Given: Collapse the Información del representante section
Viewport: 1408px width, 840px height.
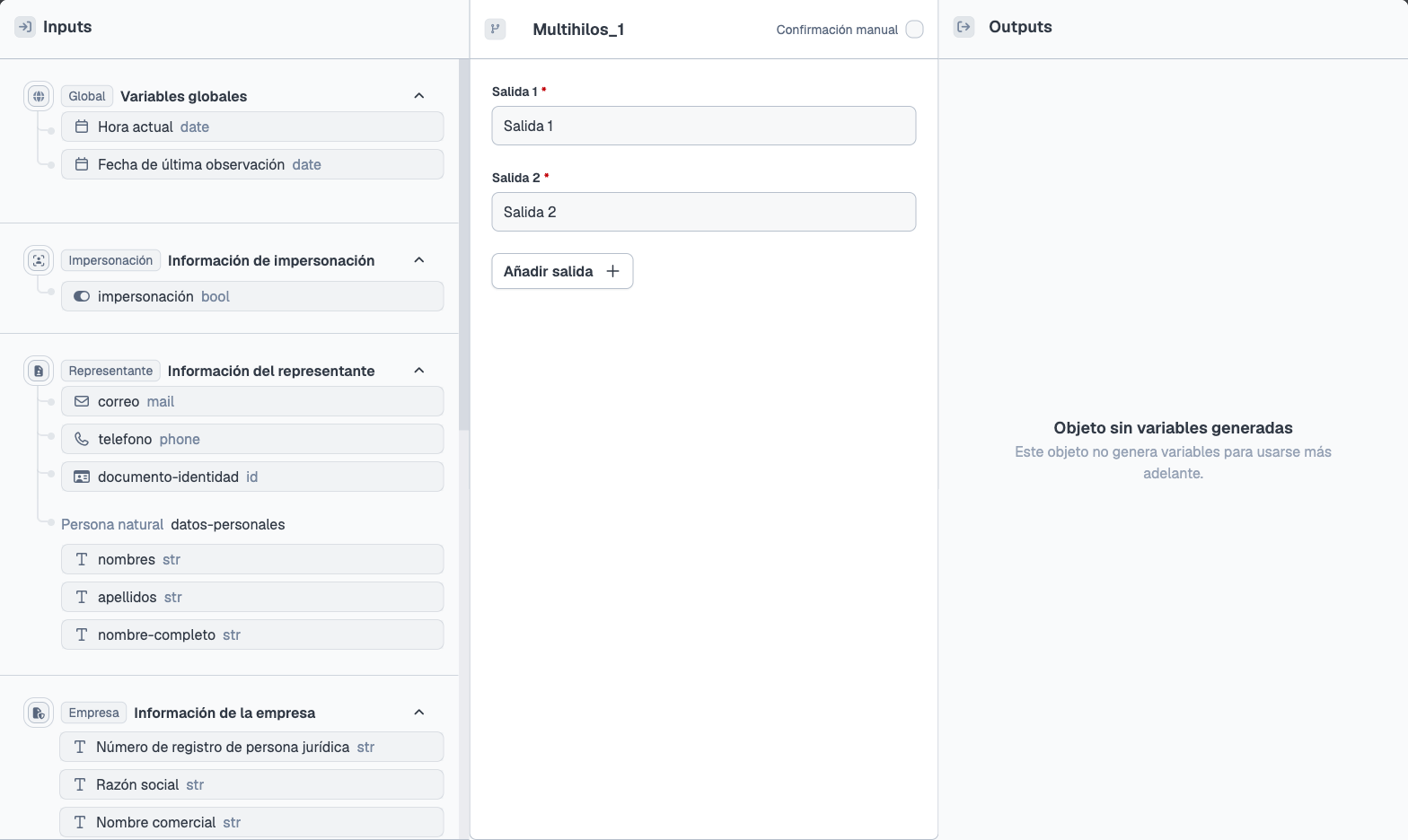Looking at the screenshot, I should click(418, 371).
